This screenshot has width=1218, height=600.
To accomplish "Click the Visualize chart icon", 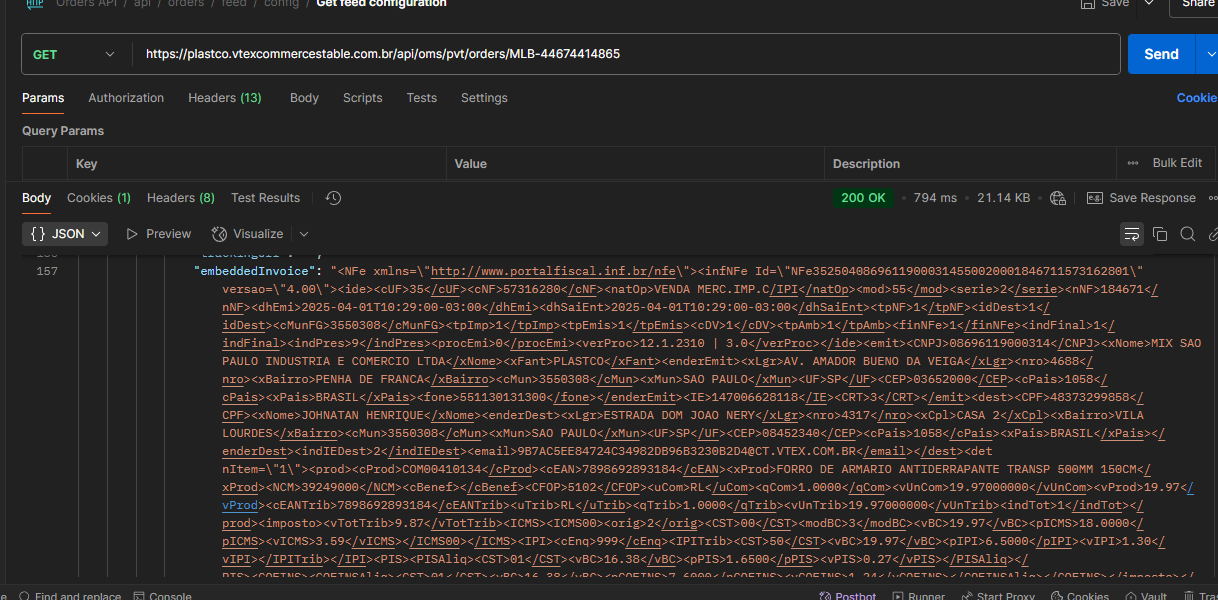I will tap(221, 234).
